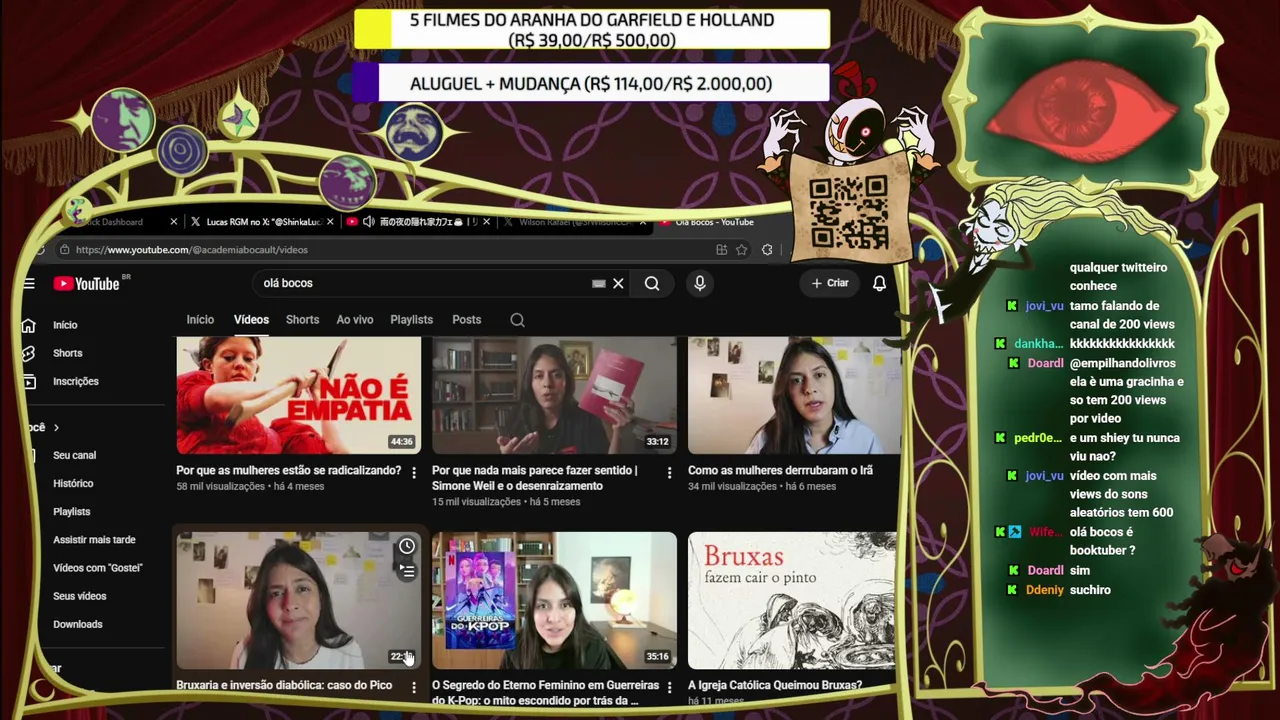Open YouTube notifications bell
1280x720 pixels.
pos(879,283)
